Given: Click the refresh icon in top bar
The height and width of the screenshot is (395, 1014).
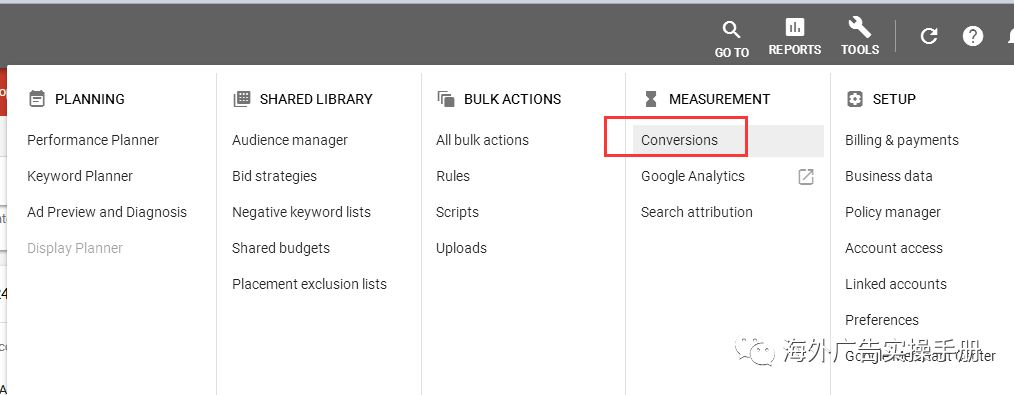Looking at the screenshot, I should coord(929,36).
